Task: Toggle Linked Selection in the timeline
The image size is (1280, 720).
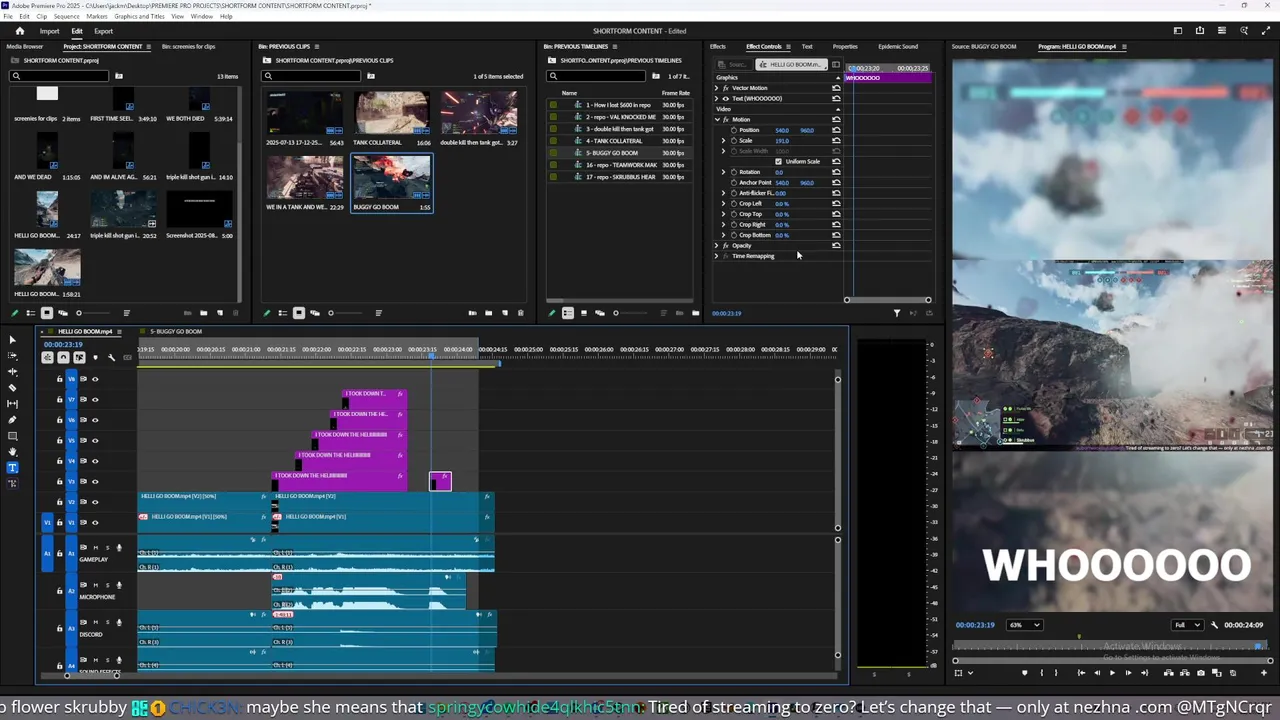Action: [x=79, y=357]
